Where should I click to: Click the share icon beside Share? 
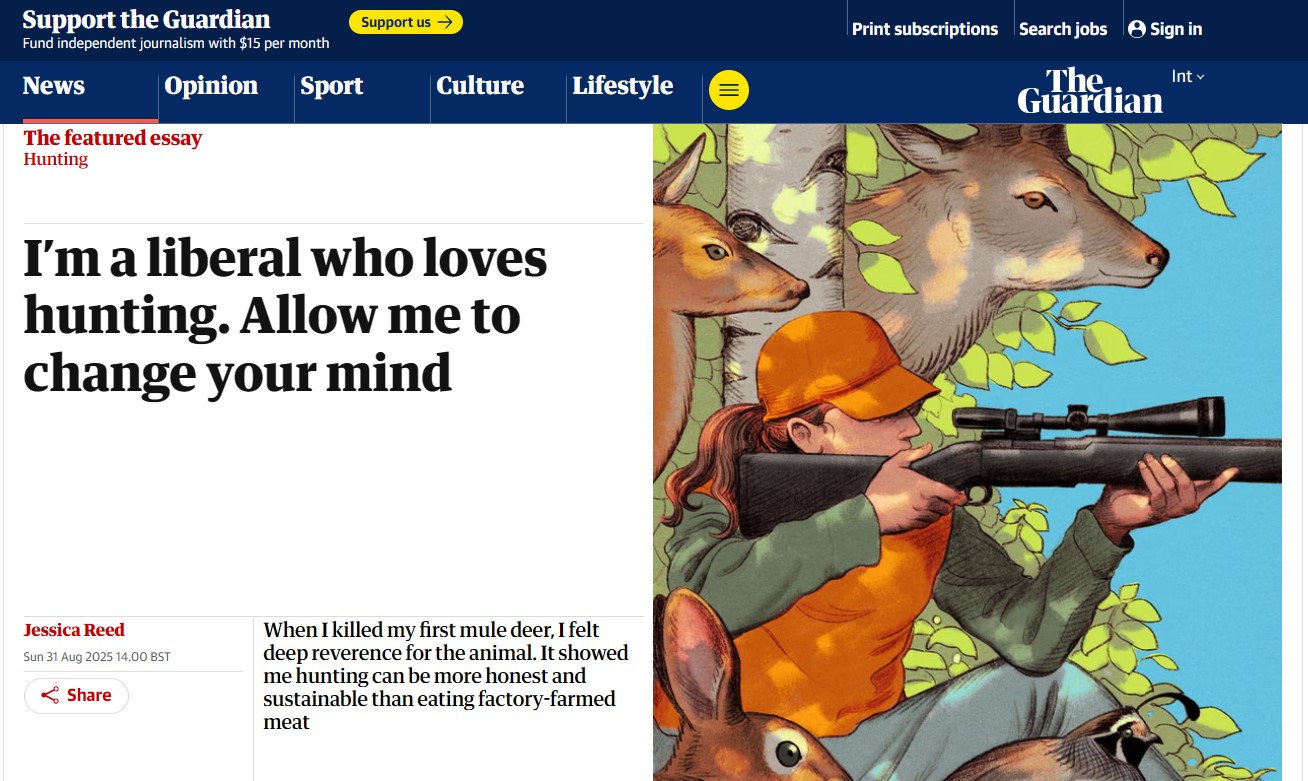pos(49,695)
